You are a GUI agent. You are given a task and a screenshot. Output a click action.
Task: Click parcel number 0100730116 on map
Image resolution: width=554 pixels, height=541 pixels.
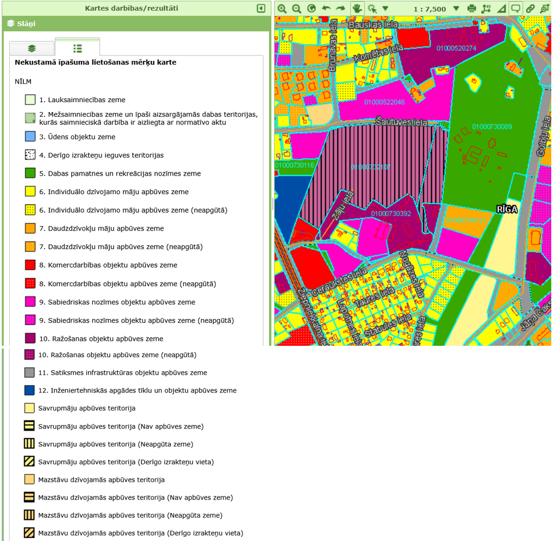pyautogui.click(x=294, y=165)
